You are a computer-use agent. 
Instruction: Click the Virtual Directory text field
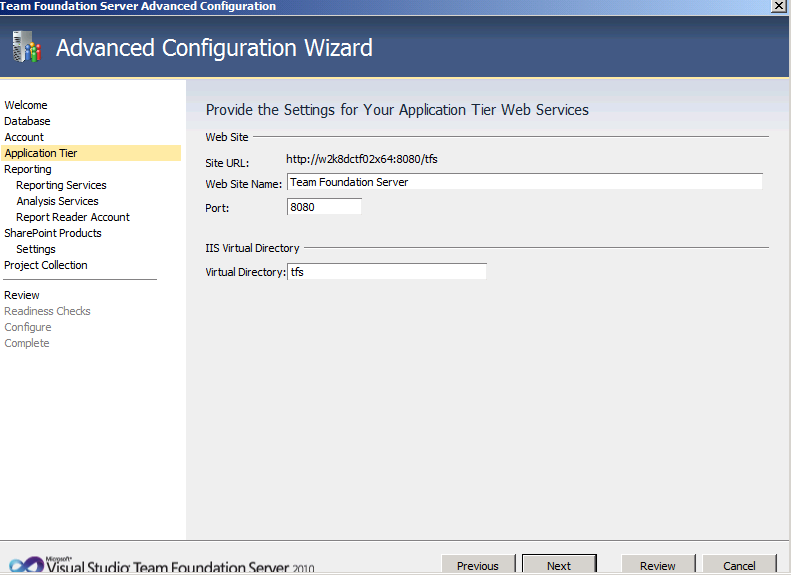pos(387,271)
